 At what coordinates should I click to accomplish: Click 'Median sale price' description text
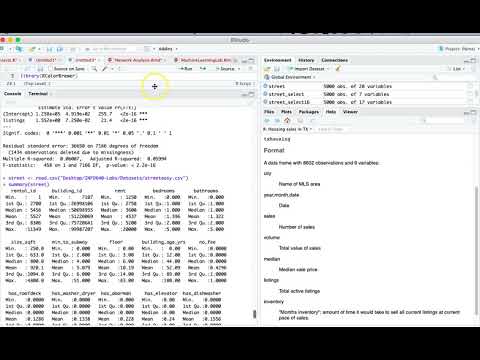298,270
